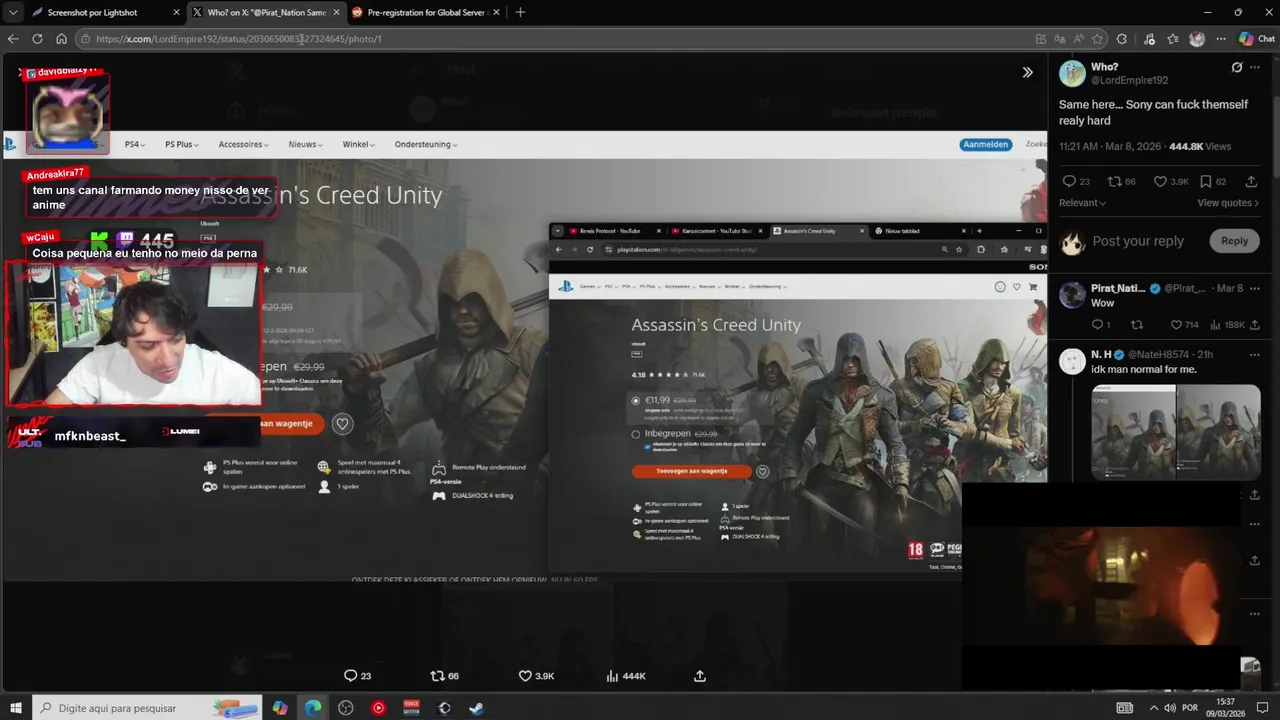The height and width of the screenshot is (720, 1280).
Task: Go back using browser back arrow
Action: tap(13, 39)
